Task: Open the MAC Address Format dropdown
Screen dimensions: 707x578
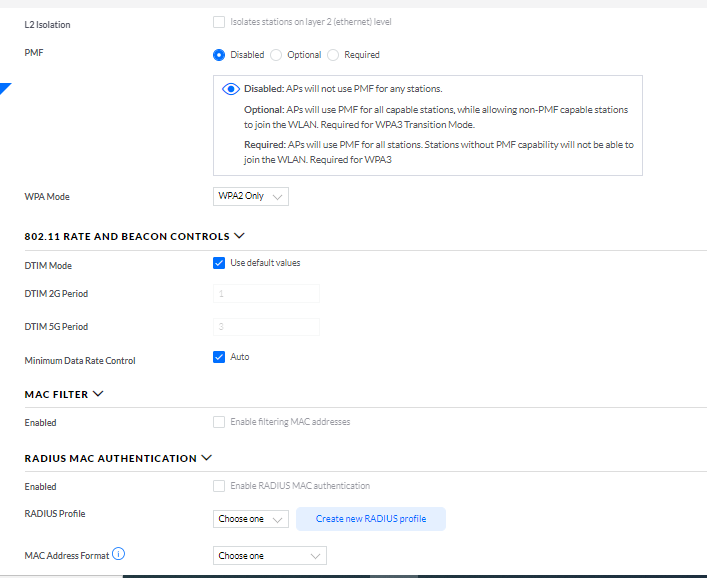Action: coord(270,555)
